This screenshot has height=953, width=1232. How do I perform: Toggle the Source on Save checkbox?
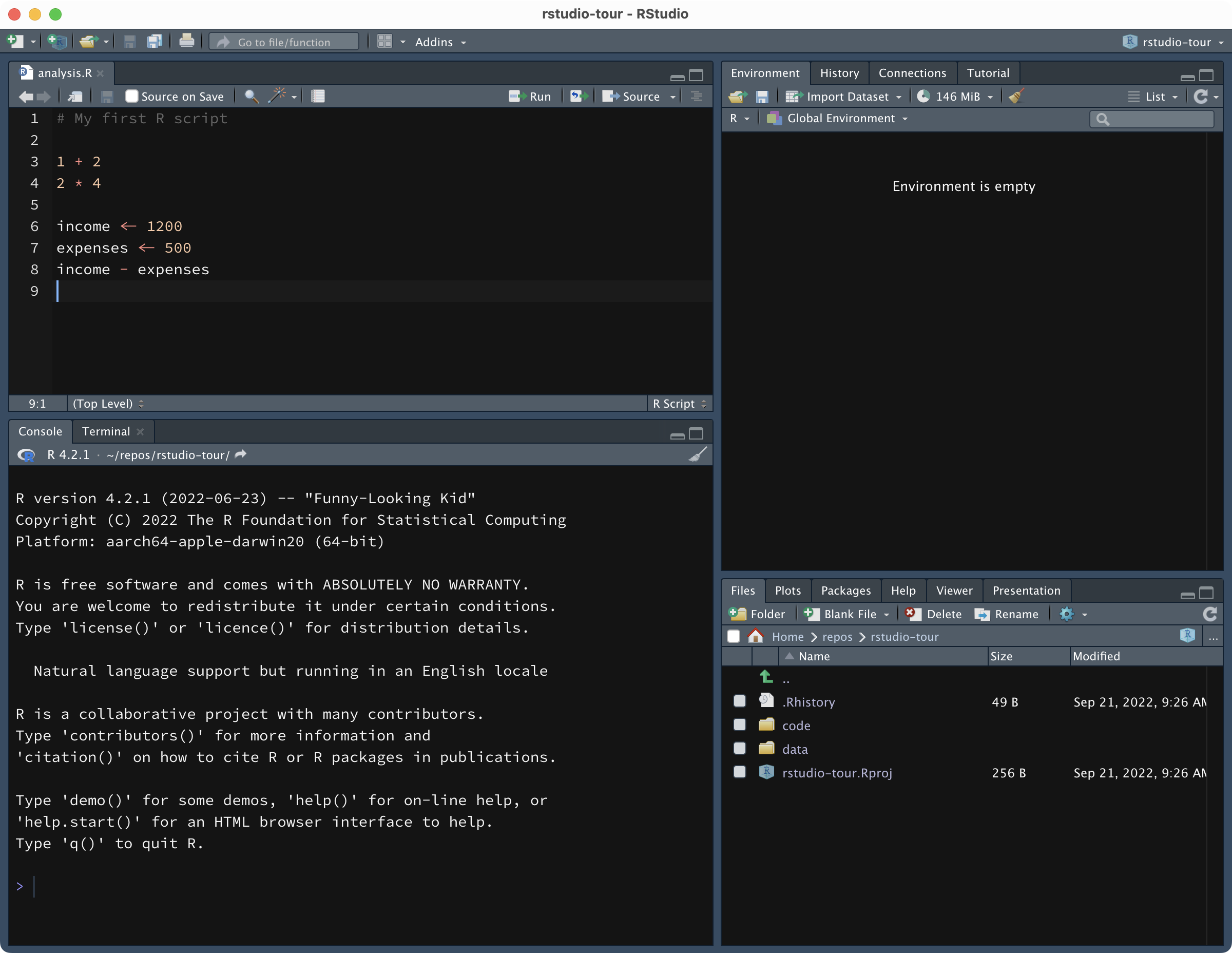pyautogui.click(x=131, y=97)
